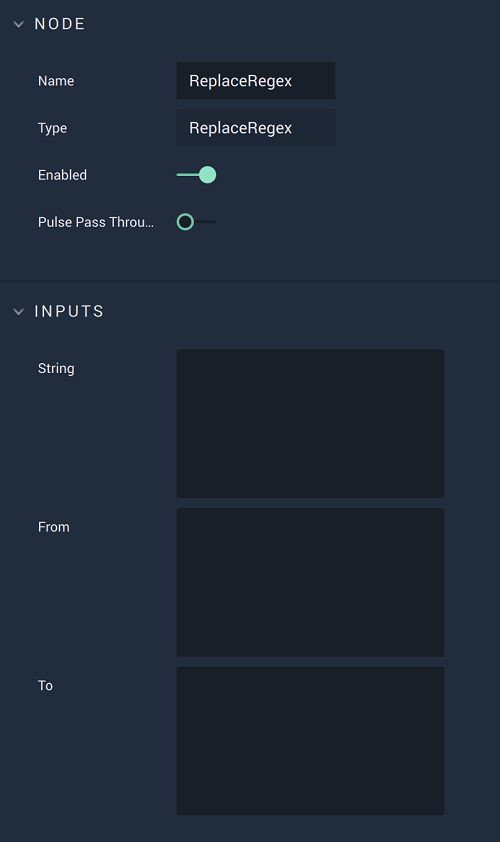Collapse the NODE section chevron
The width and height of the screenshot is (500, 842).
pyautogui.click(x=18, y=24)
